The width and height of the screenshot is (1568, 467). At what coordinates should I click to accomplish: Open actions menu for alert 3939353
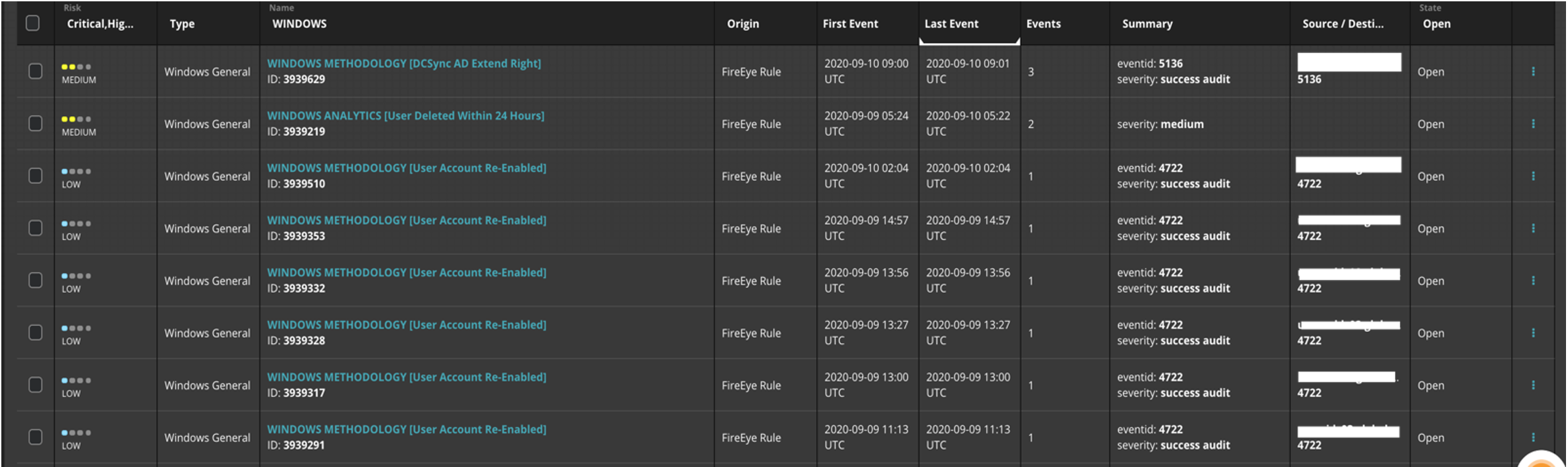click(x=1533, y=228)
